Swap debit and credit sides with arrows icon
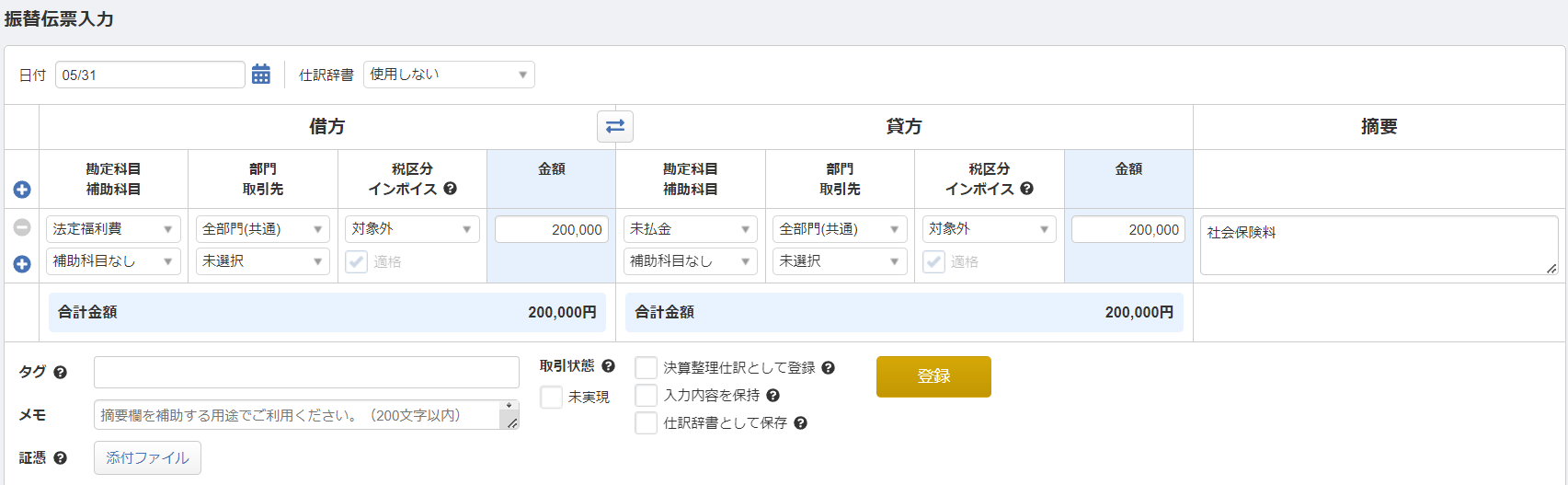Viewport: 1568px width, 485px height. (615, 126)
